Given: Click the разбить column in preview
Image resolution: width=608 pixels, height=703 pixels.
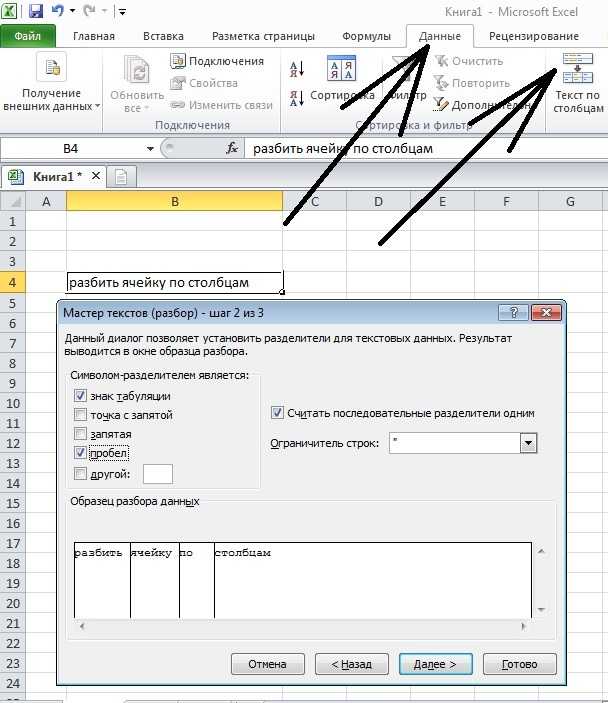Looking at the screenshot, I should 102,581.
